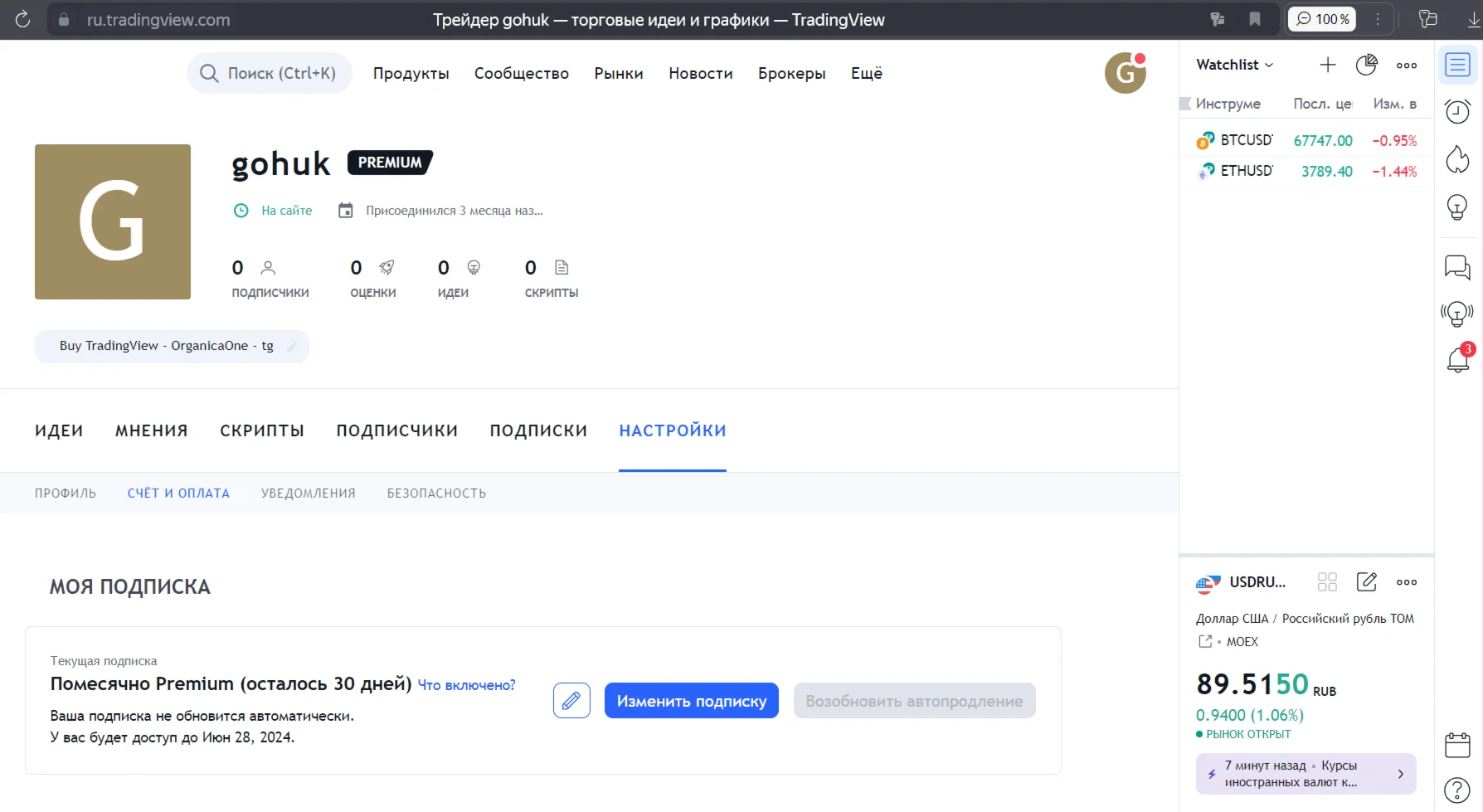Open the СЧЁТ И ОПЛАТА sub-tab
The width and height of the screenshot is (1483, 812).
coord(178,494)
